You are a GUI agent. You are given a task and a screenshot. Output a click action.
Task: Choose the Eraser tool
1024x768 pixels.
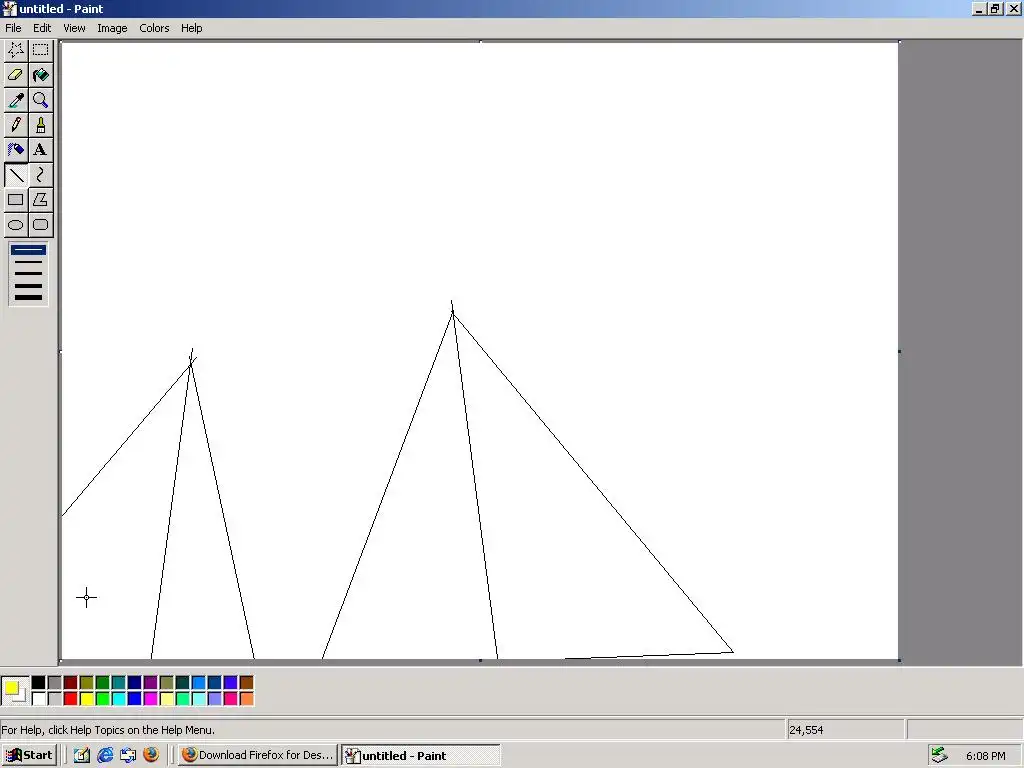pos(16,75)
